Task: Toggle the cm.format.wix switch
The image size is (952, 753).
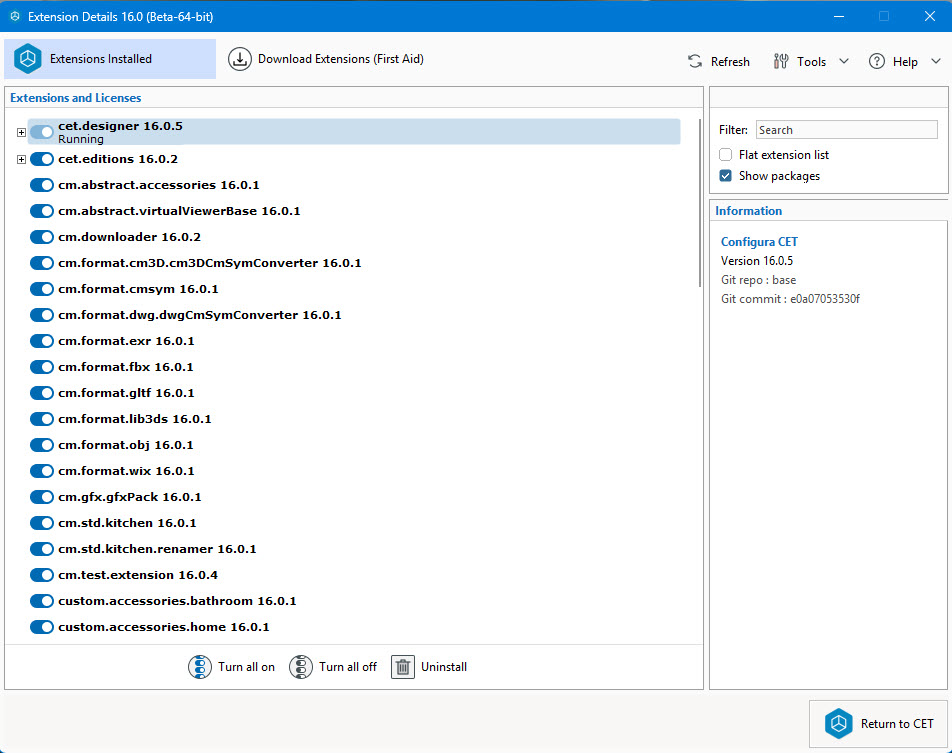Action: click(x=42, y=471)
